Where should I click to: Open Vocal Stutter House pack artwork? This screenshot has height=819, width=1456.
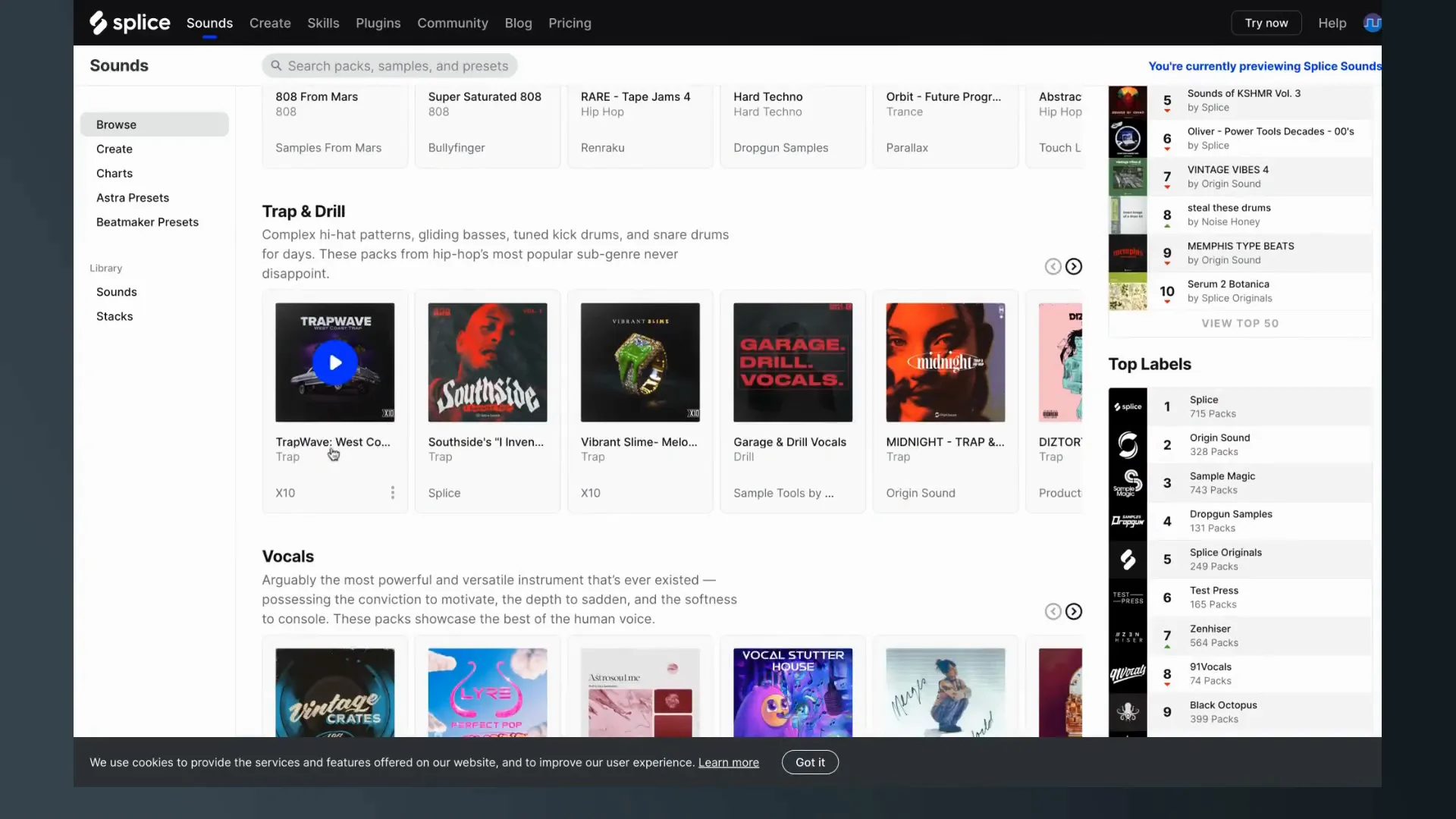[x=793, y=692]
